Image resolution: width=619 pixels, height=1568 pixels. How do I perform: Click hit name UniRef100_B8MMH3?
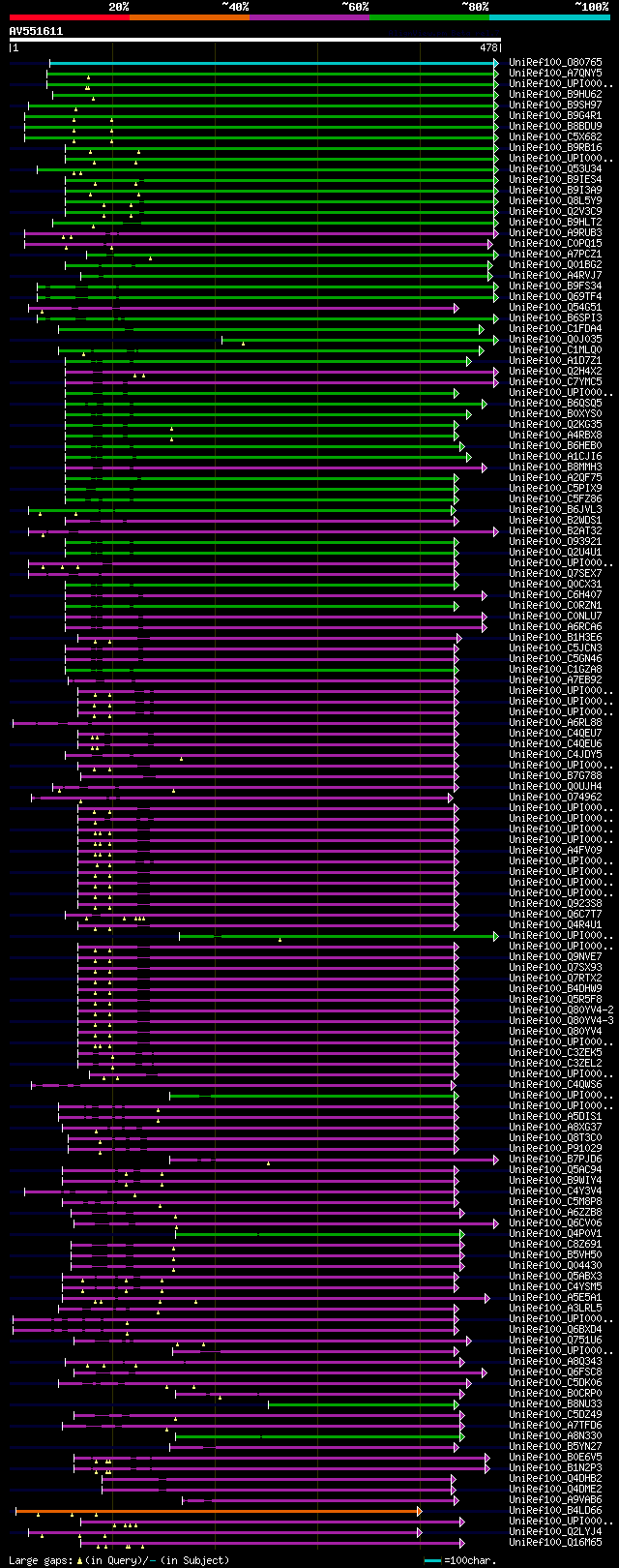555,467
